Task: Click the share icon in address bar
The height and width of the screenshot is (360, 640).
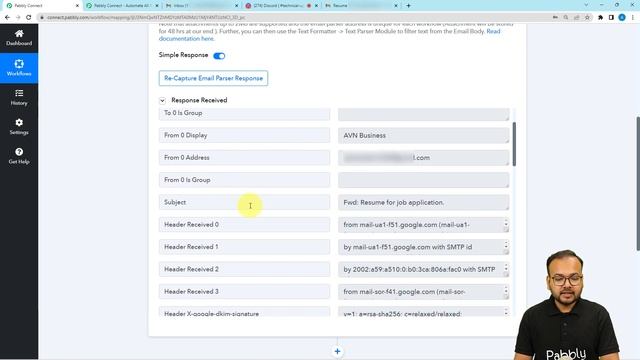Action: point(576,18)
